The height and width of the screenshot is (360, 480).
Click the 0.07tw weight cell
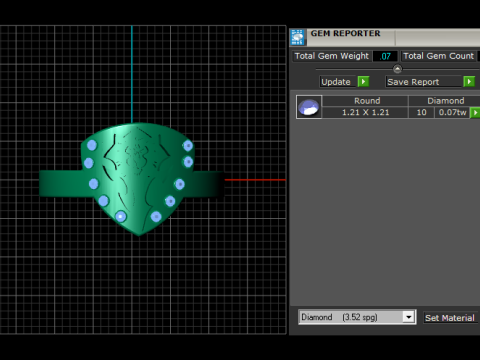point(452,112)
